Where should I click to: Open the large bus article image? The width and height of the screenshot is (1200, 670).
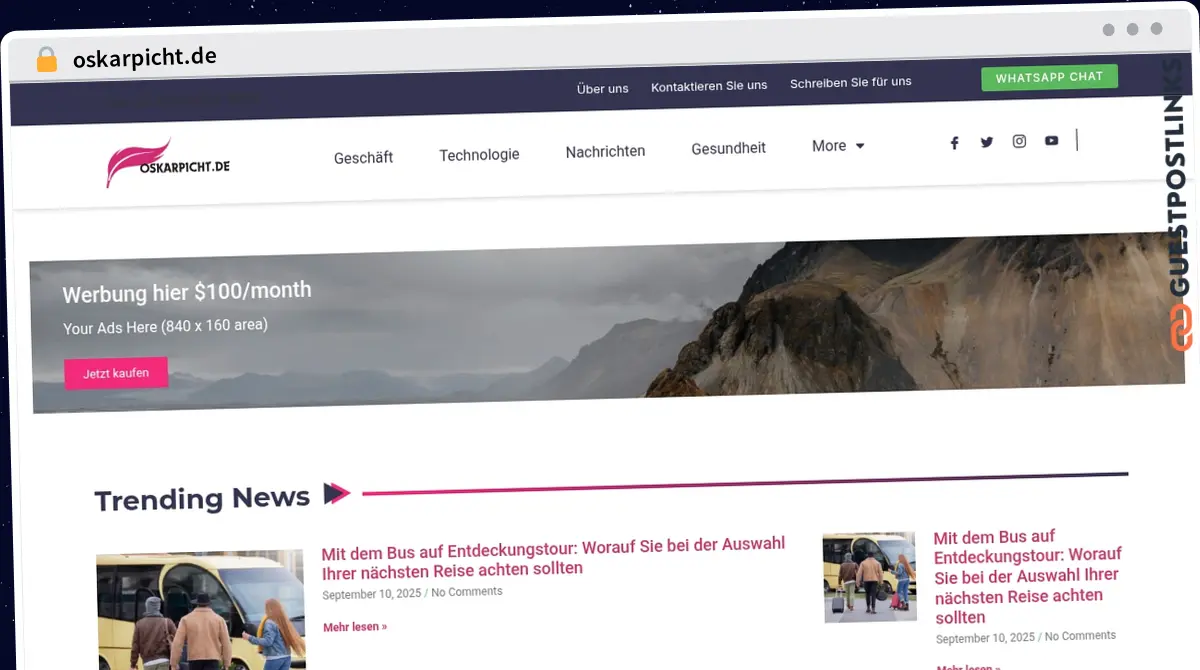[200, 610]
